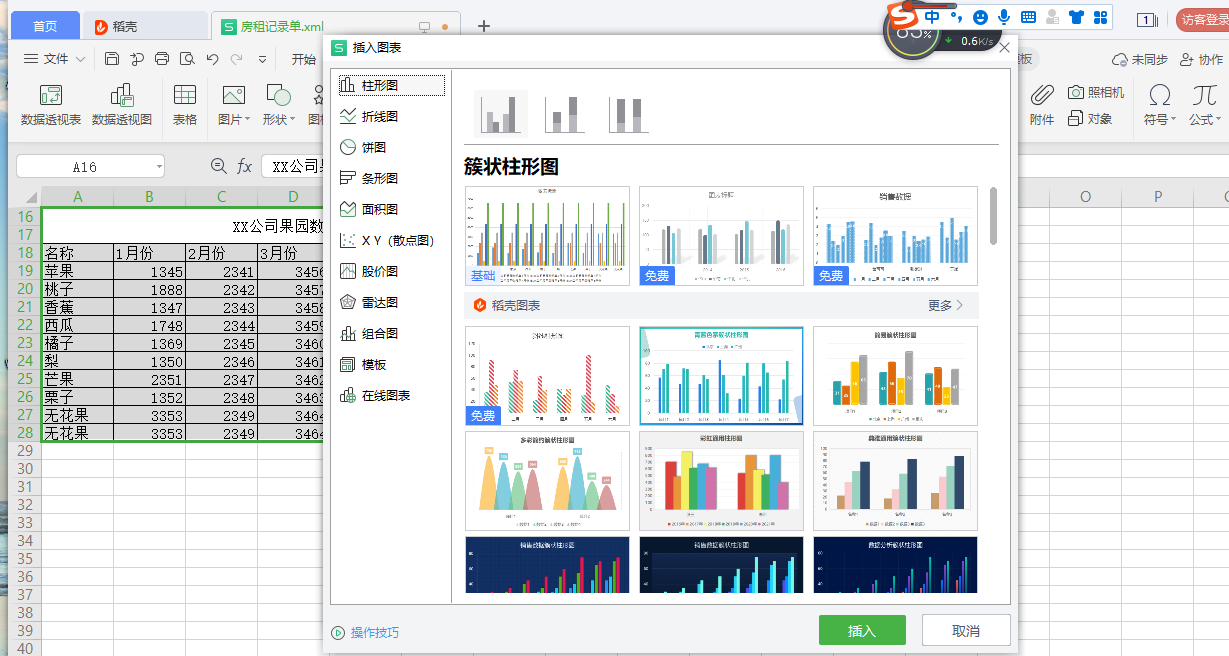The height and width of the screenshot is (656, 1229).
Task: Select 柱形图 chart category
Action: [391, 86]
